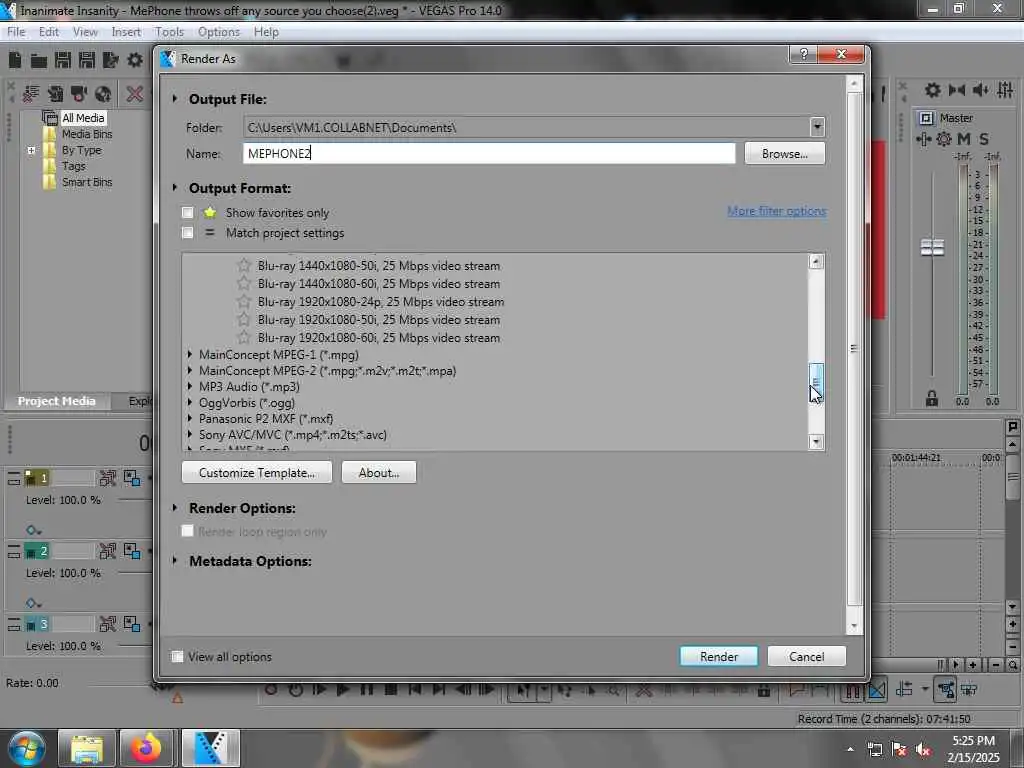Expand MP3 Audio (*.mp3) format group
1024x768 pixels.
tap(190, 387)
